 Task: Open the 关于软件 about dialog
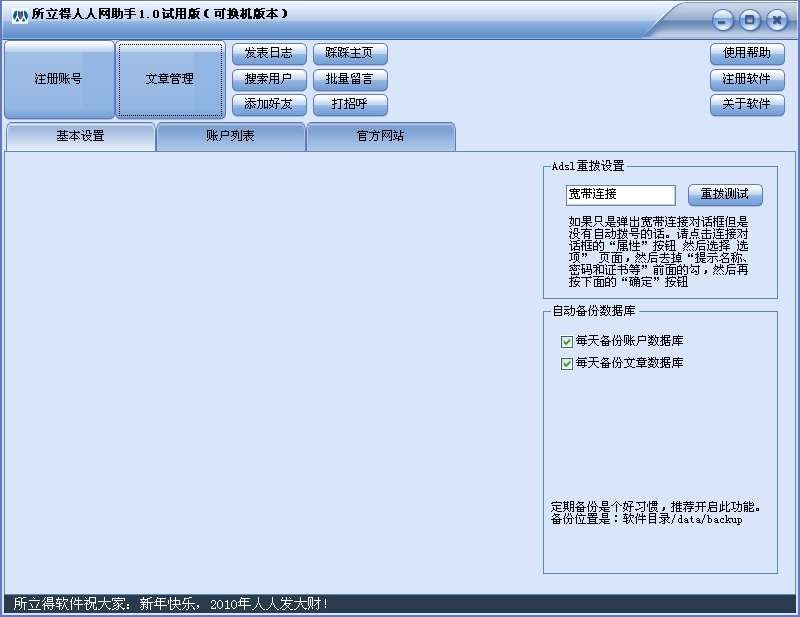pos(745,104)
